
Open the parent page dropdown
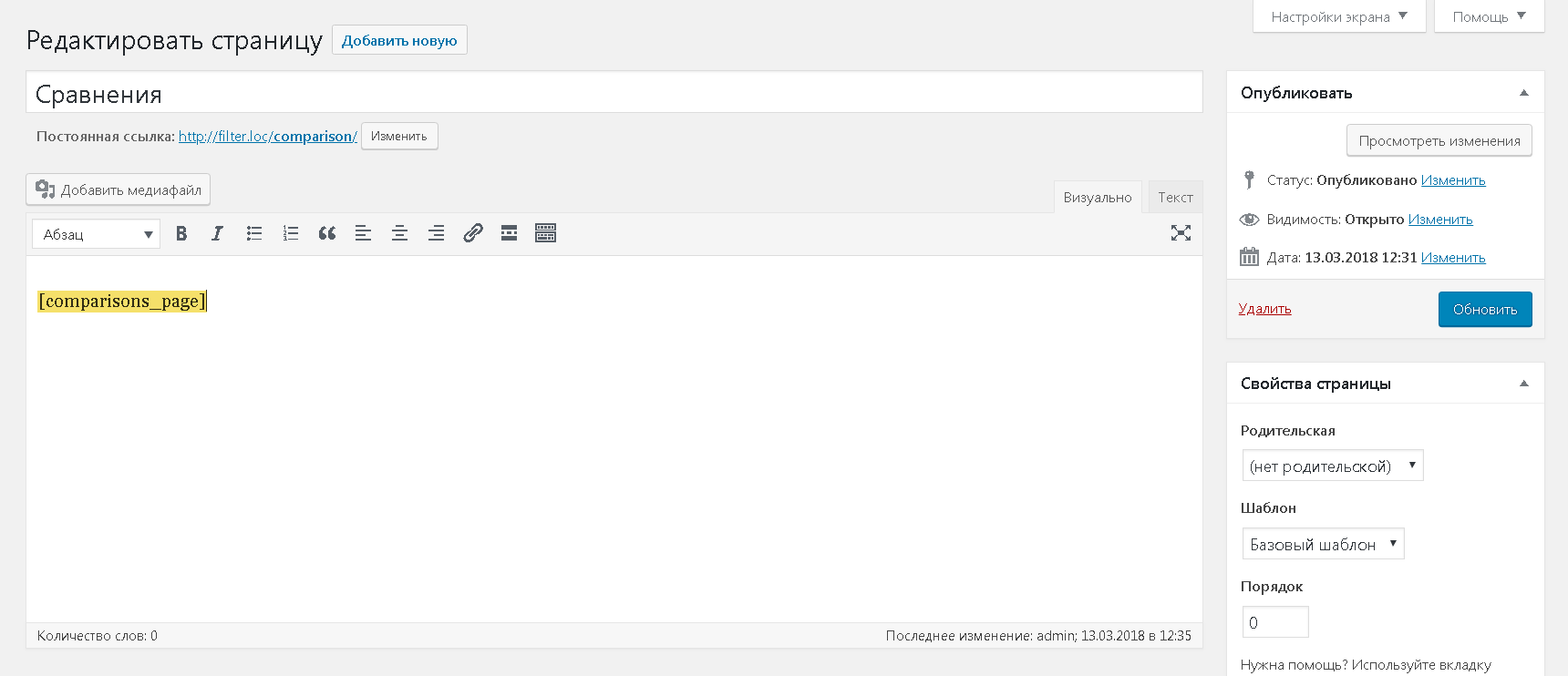(1332, 466)
